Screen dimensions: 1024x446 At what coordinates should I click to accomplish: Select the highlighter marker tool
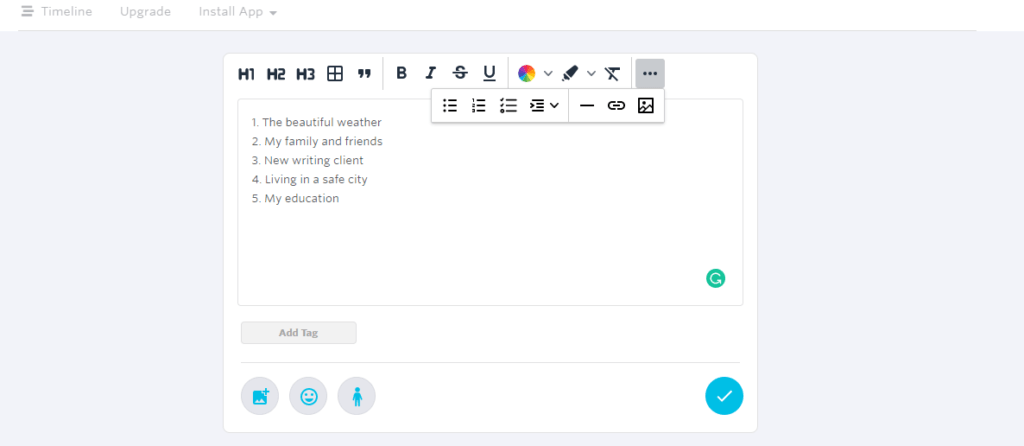(x=570, y=73)
